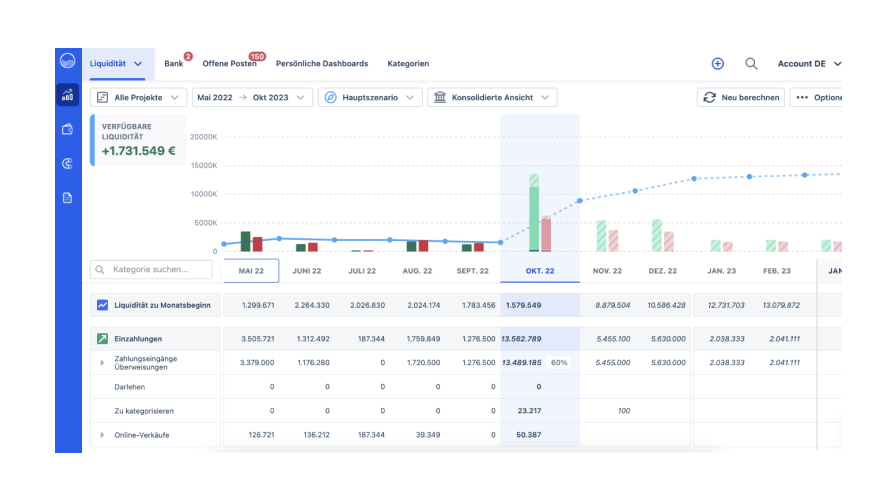The width and height of the screenshot is (895, 500).
Task: Open the Mai 2022 – Okt 2023 date range dropdown
Action: pyautogui.click(x=251, y=97)
